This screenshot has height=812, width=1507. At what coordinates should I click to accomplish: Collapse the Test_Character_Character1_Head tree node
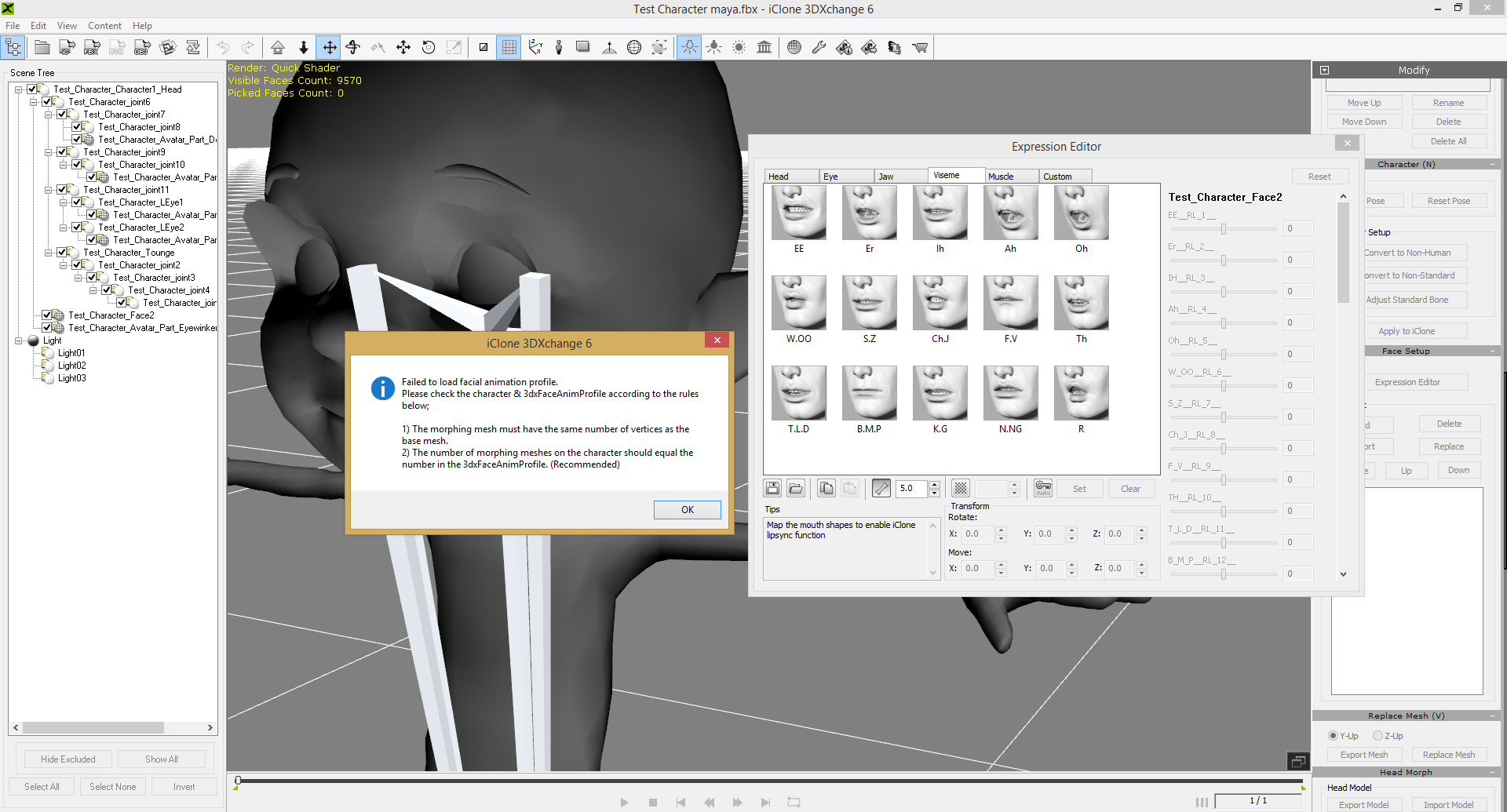(x=18, y=89)
